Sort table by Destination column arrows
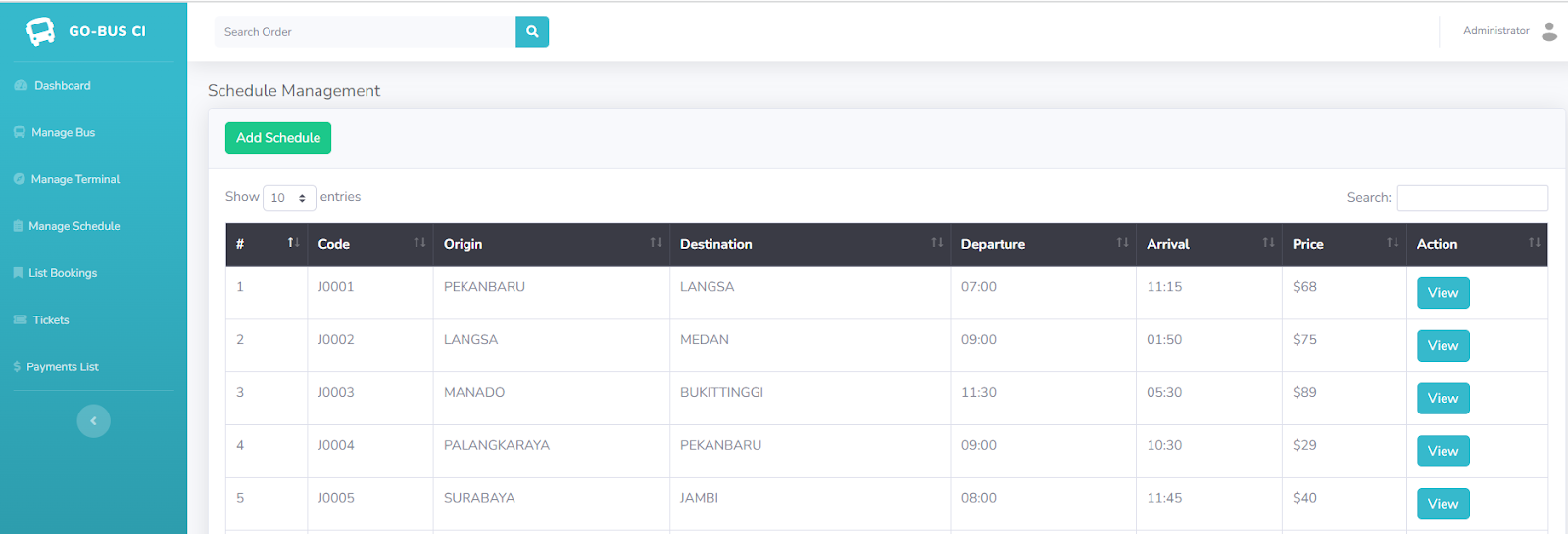This screenshot has width=1568, height=534. click(937, 242)
